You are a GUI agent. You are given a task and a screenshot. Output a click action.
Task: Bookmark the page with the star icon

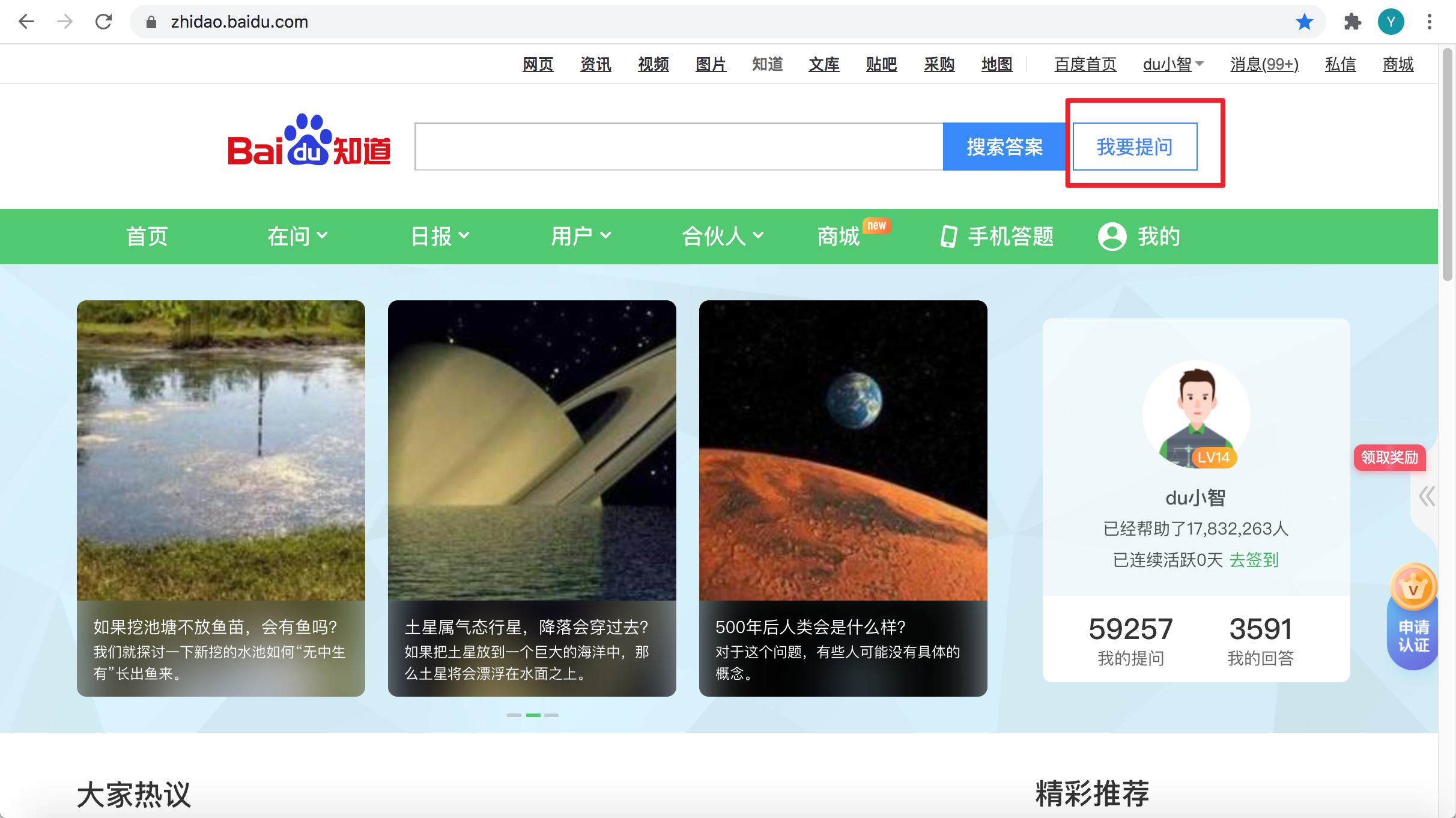[x=1304, y=22]
